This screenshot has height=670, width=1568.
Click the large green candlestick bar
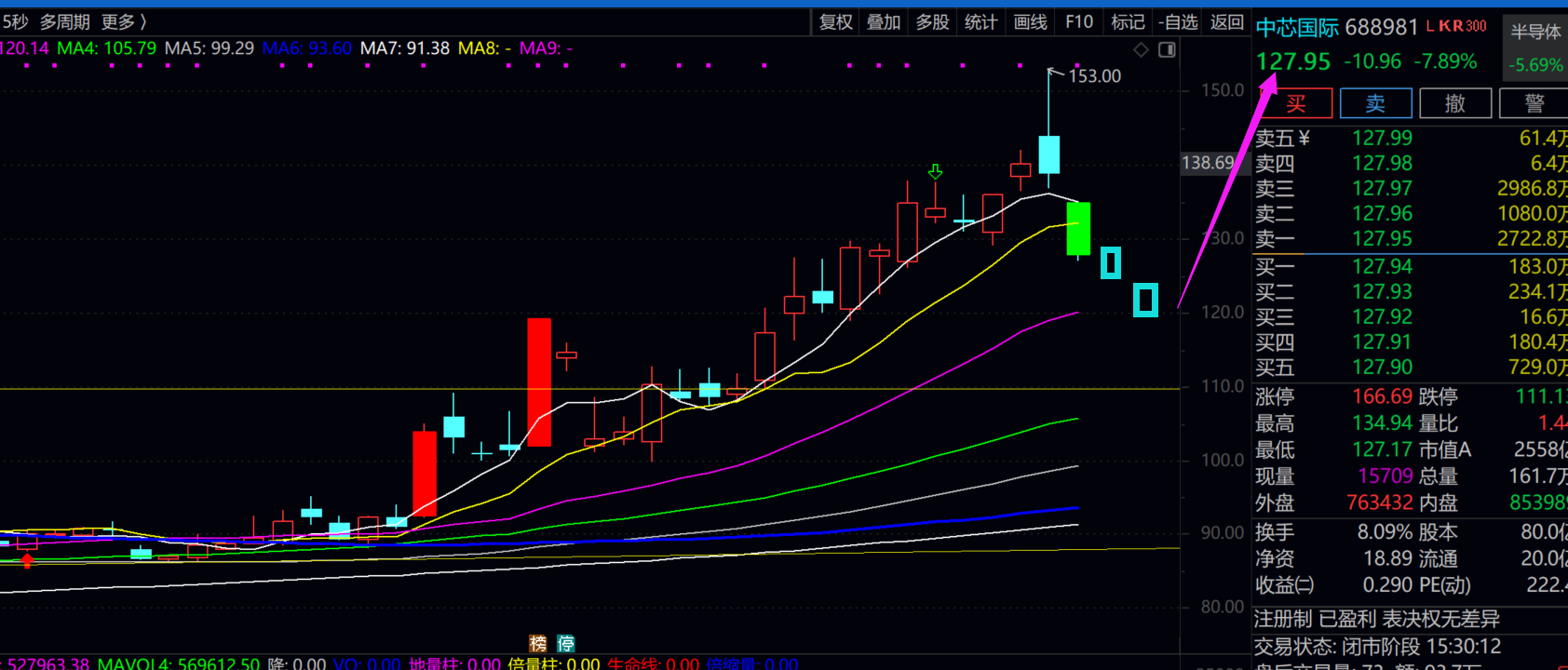pyautogui.click(x=1078, y=228)
